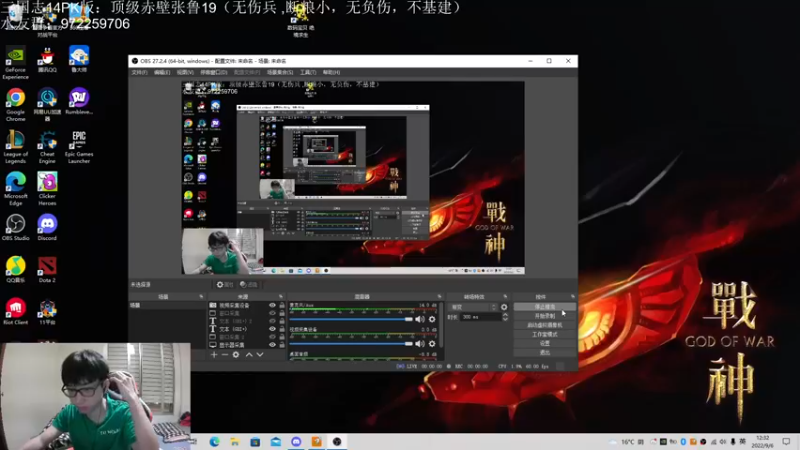This screenshot has height=450, width=800.
Task: Pop out the Audio Mixer dock header icon
Action: 439,296
